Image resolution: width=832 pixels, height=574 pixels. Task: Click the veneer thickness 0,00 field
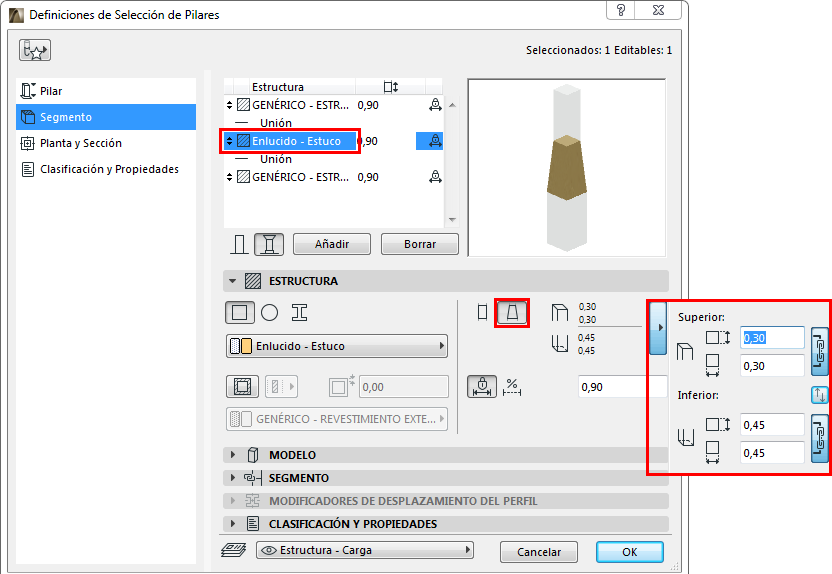(403, 387)
